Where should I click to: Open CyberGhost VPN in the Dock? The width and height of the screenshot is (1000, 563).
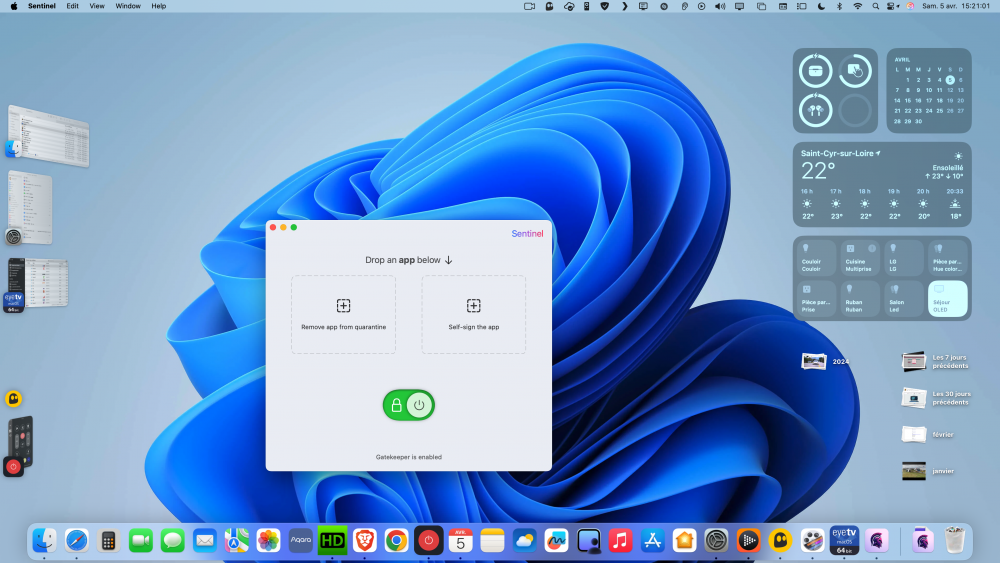pyautogui.click(x=781, y=541)
